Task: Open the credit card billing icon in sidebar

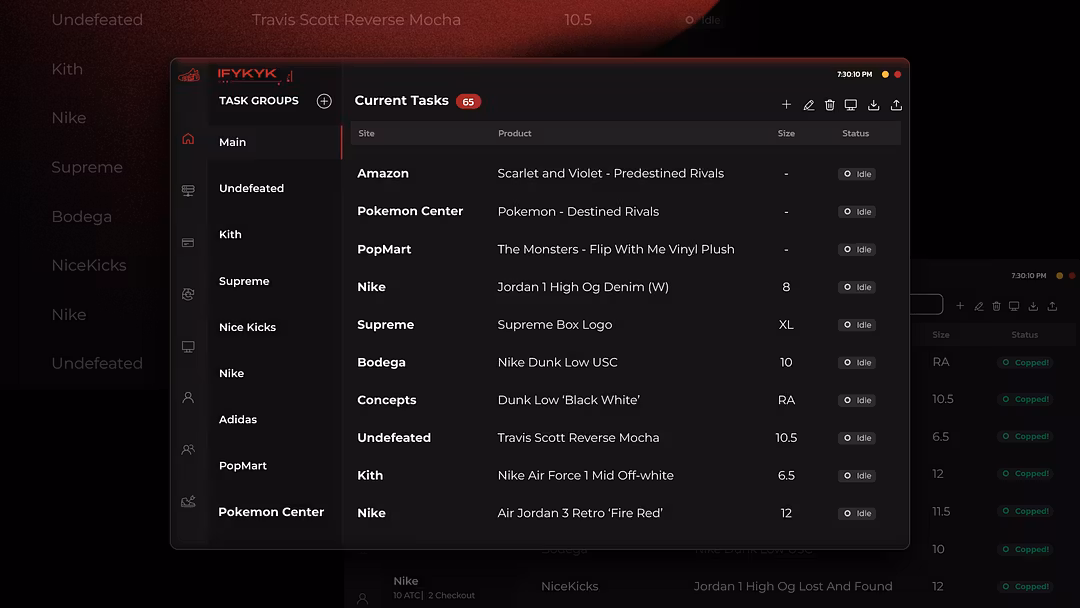Action: tap(188, 242)
